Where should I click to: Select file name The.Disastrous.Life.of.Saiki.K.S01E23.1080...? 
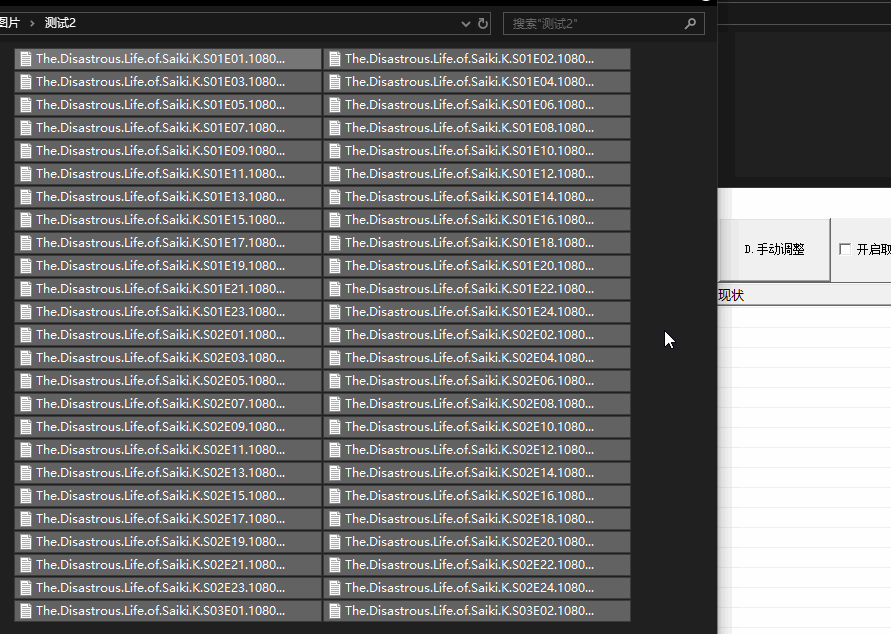tap(160, 312)
